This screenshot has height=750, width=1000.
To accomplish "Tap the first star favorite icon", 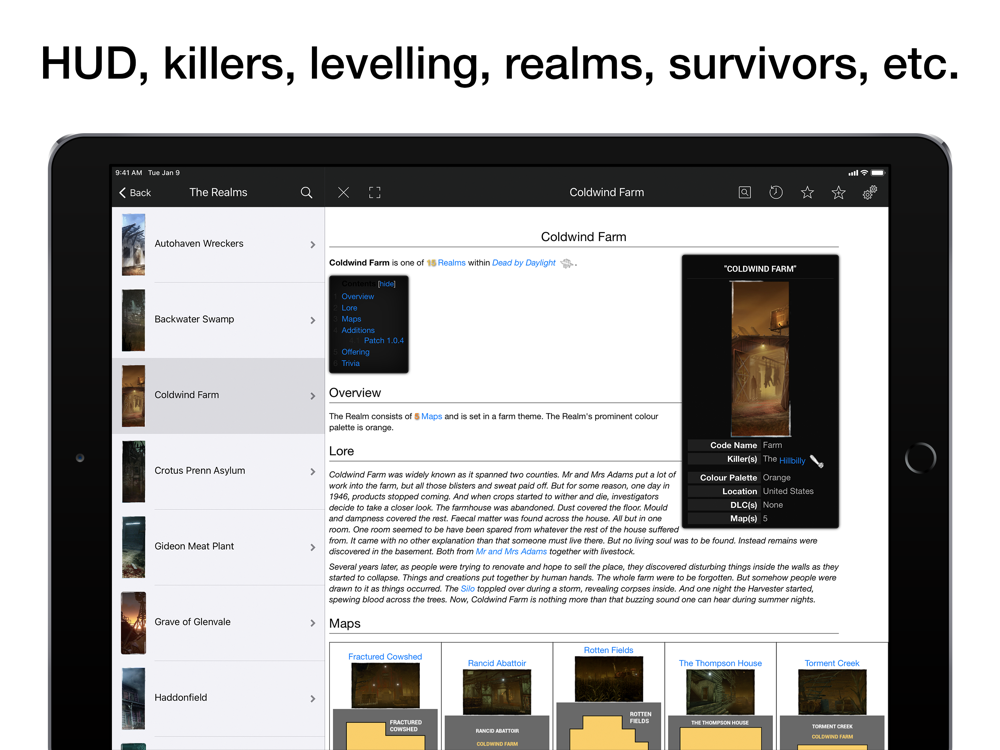I will 807,192.
